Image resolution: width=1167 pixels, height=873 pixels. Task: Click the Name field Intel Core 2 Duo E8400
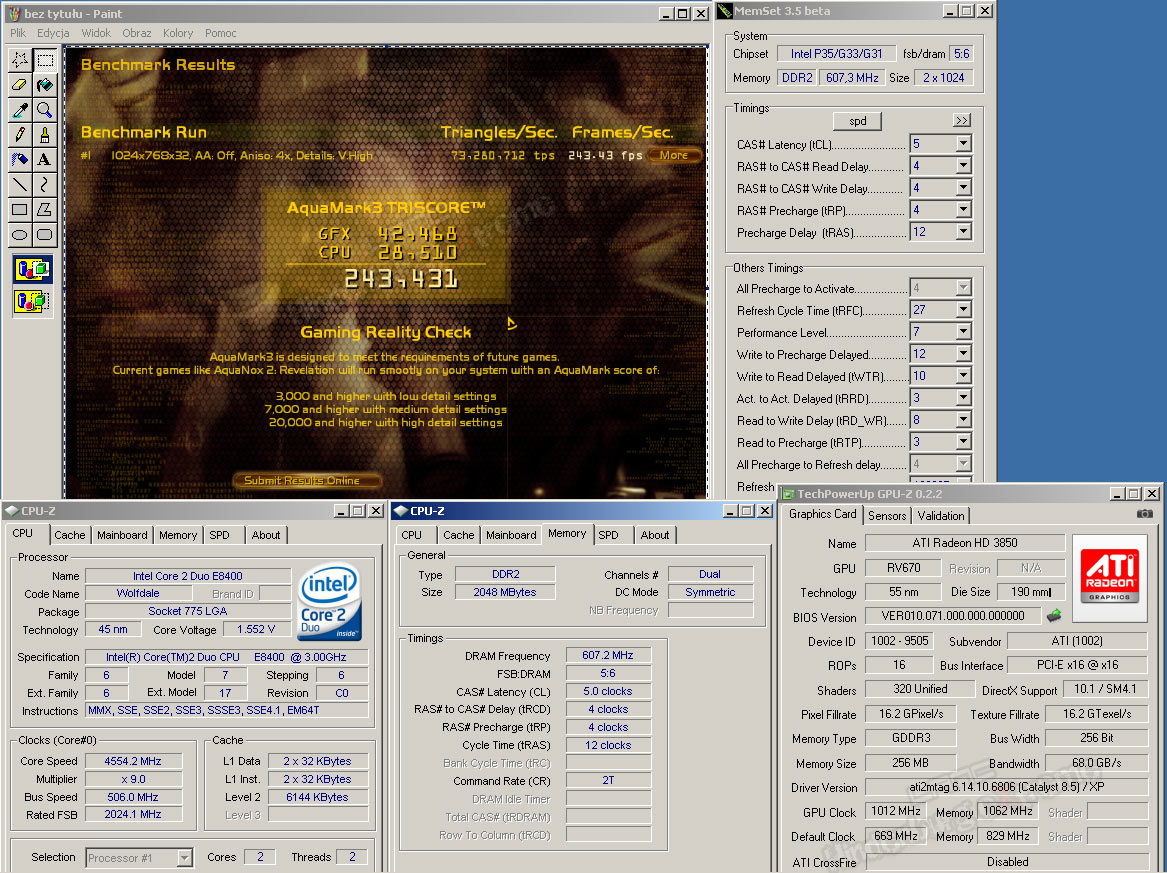click(x=188, y=576)
